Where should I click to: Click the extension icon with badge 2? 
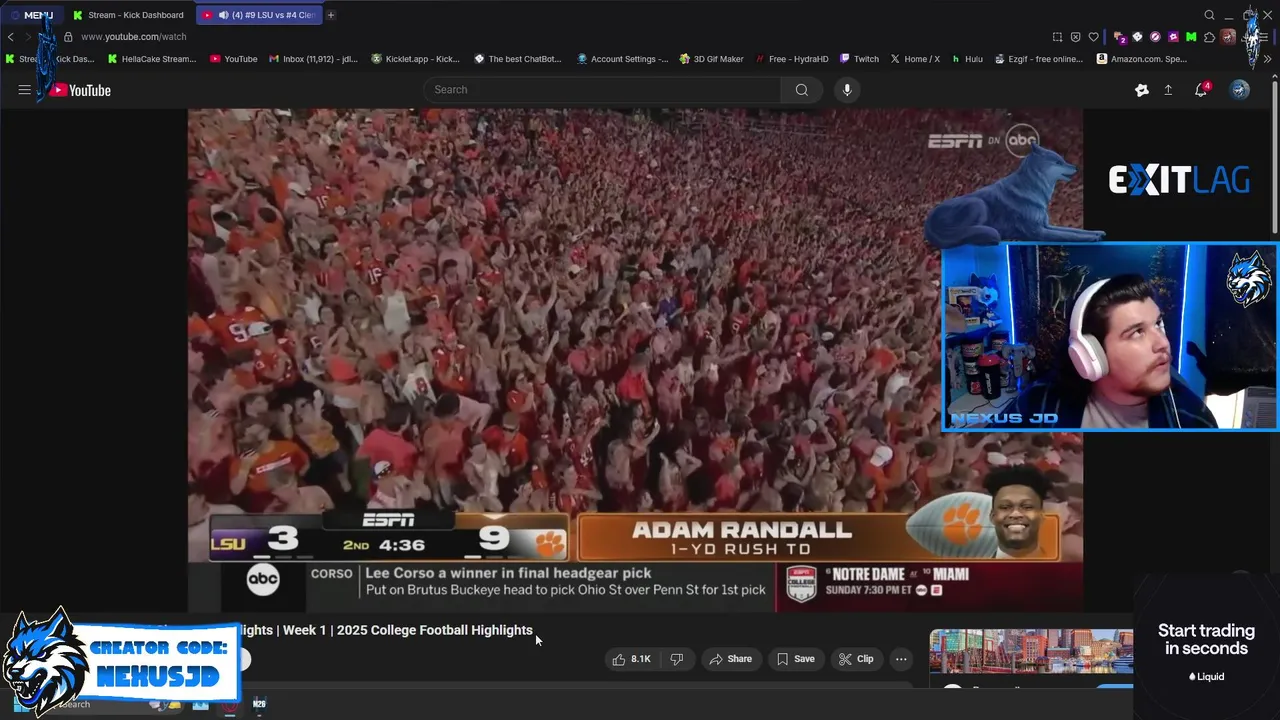coord(1120,37)
